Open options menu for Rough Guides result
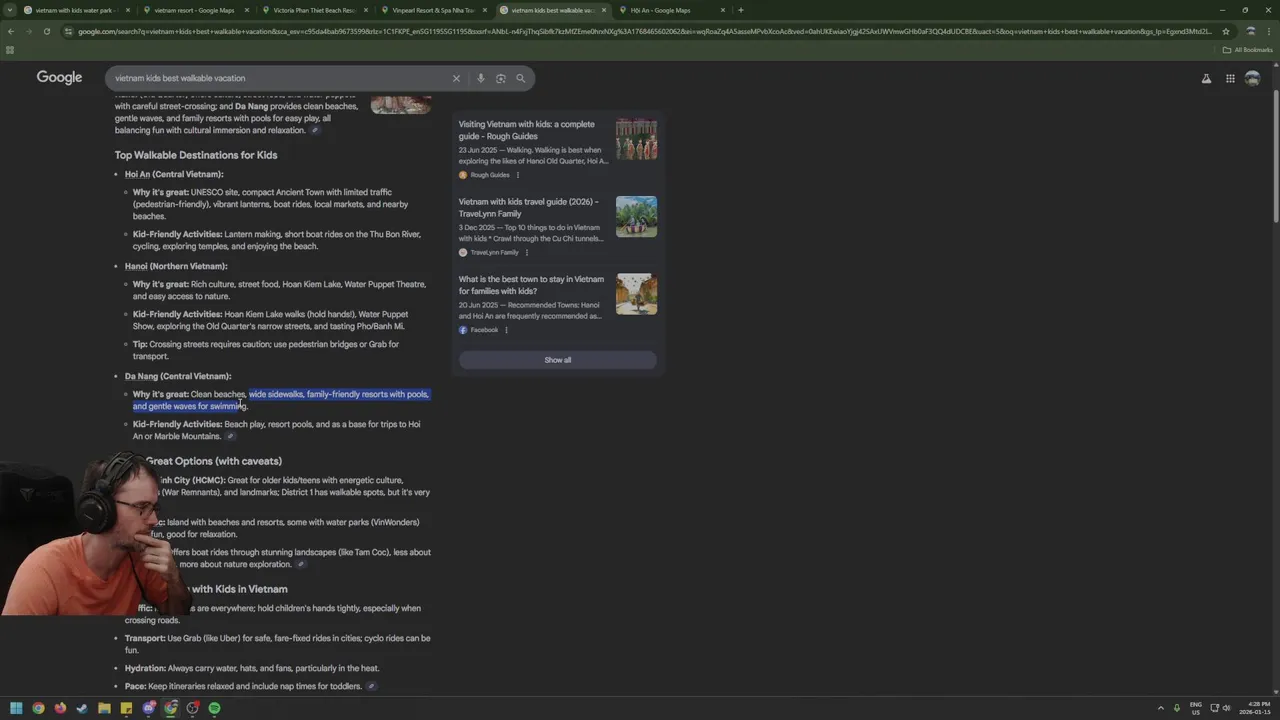Image resolution: width=1280 pixels, height=720 pixels. point(517,175)
